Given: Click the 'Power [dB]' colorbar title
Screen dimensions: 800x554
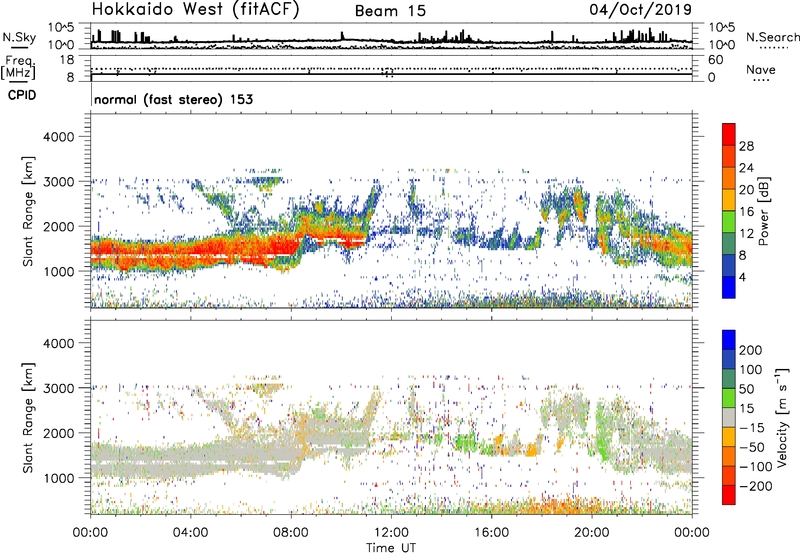Looking at the screenshot, I should (x=764, y=211).
